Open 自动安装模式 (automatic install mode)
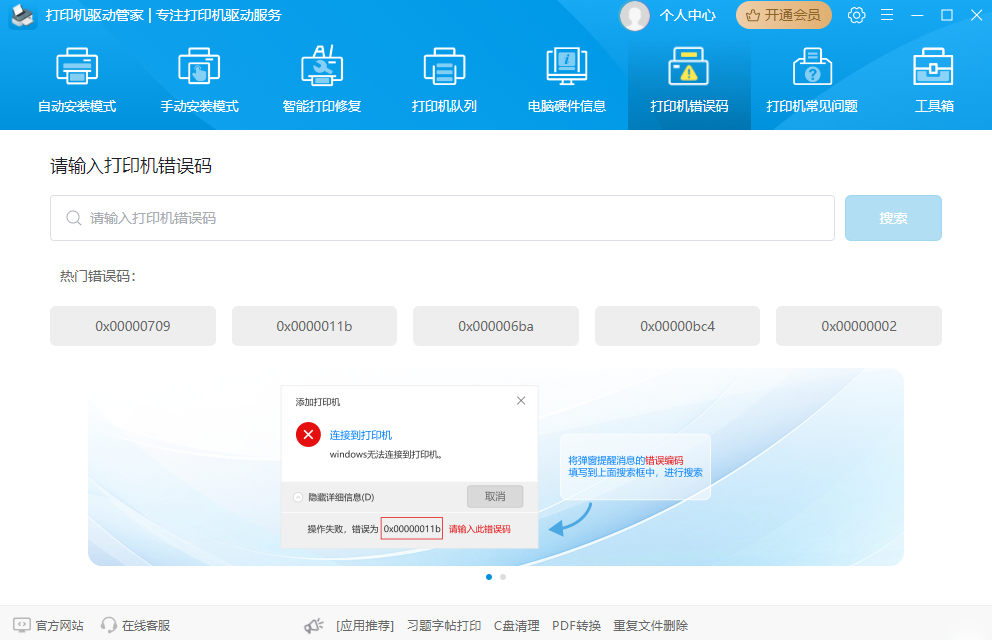The width and height of the screenshot is (992, 640). 77,80
